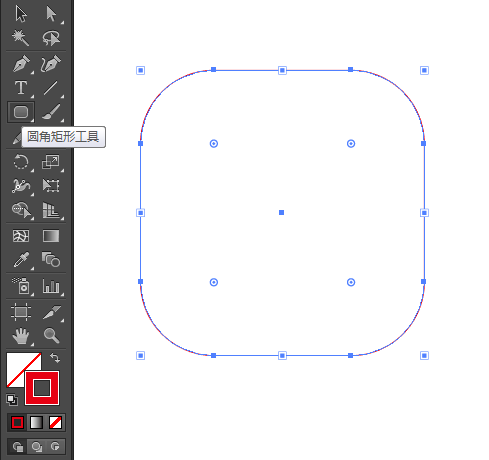Select the Paintbrush tool

tap(51, 112)
